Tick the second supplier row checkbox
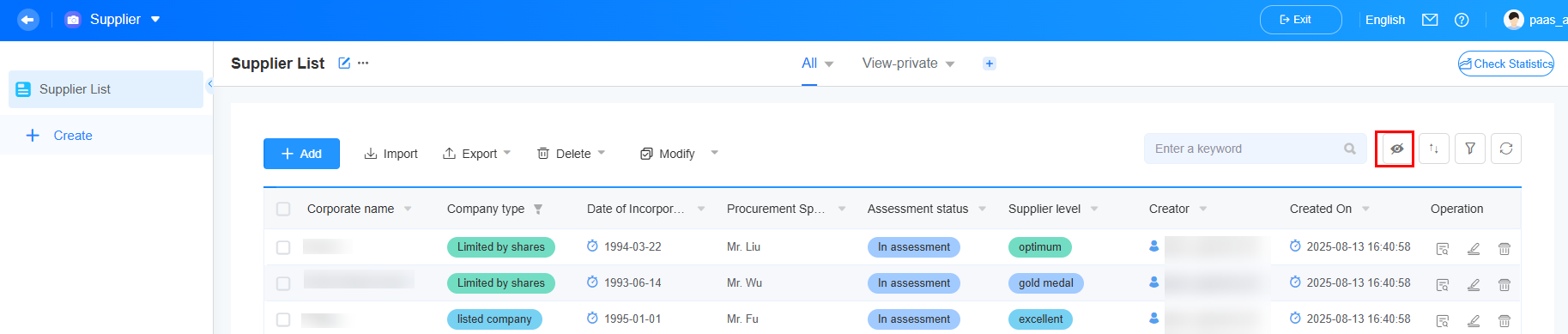This screenshot has width=1568, height=334. (283, 283)
